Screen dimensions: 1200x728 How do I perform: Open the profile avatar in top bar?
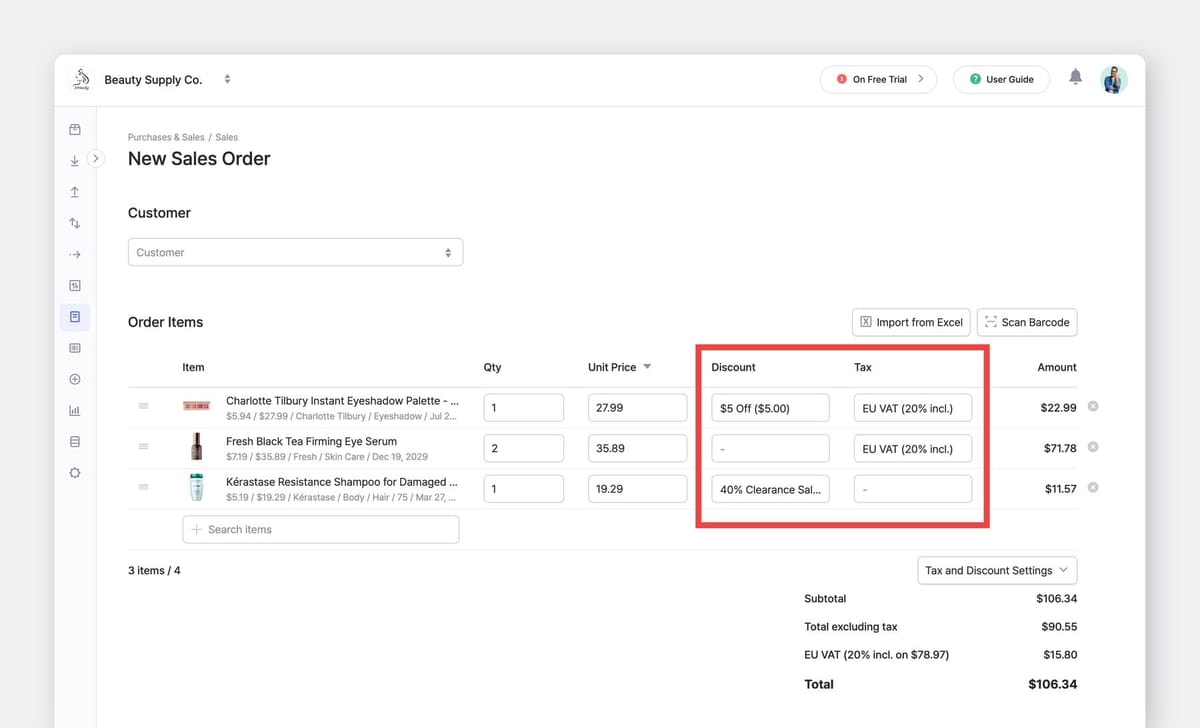pos(1113,79)
